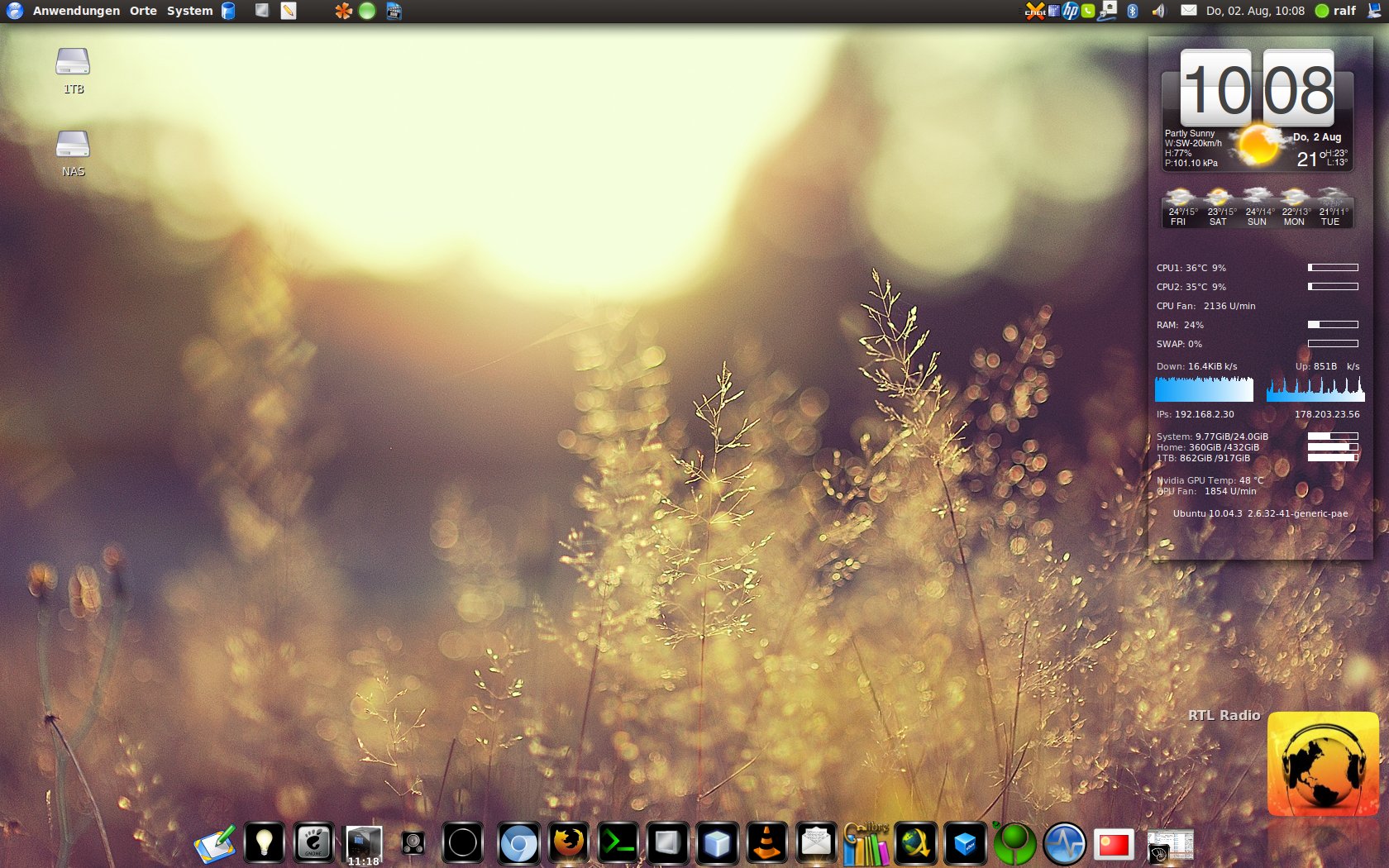
Task: Click the Bluetooth icon in the top panel
Action: [x=1133, y=11]
